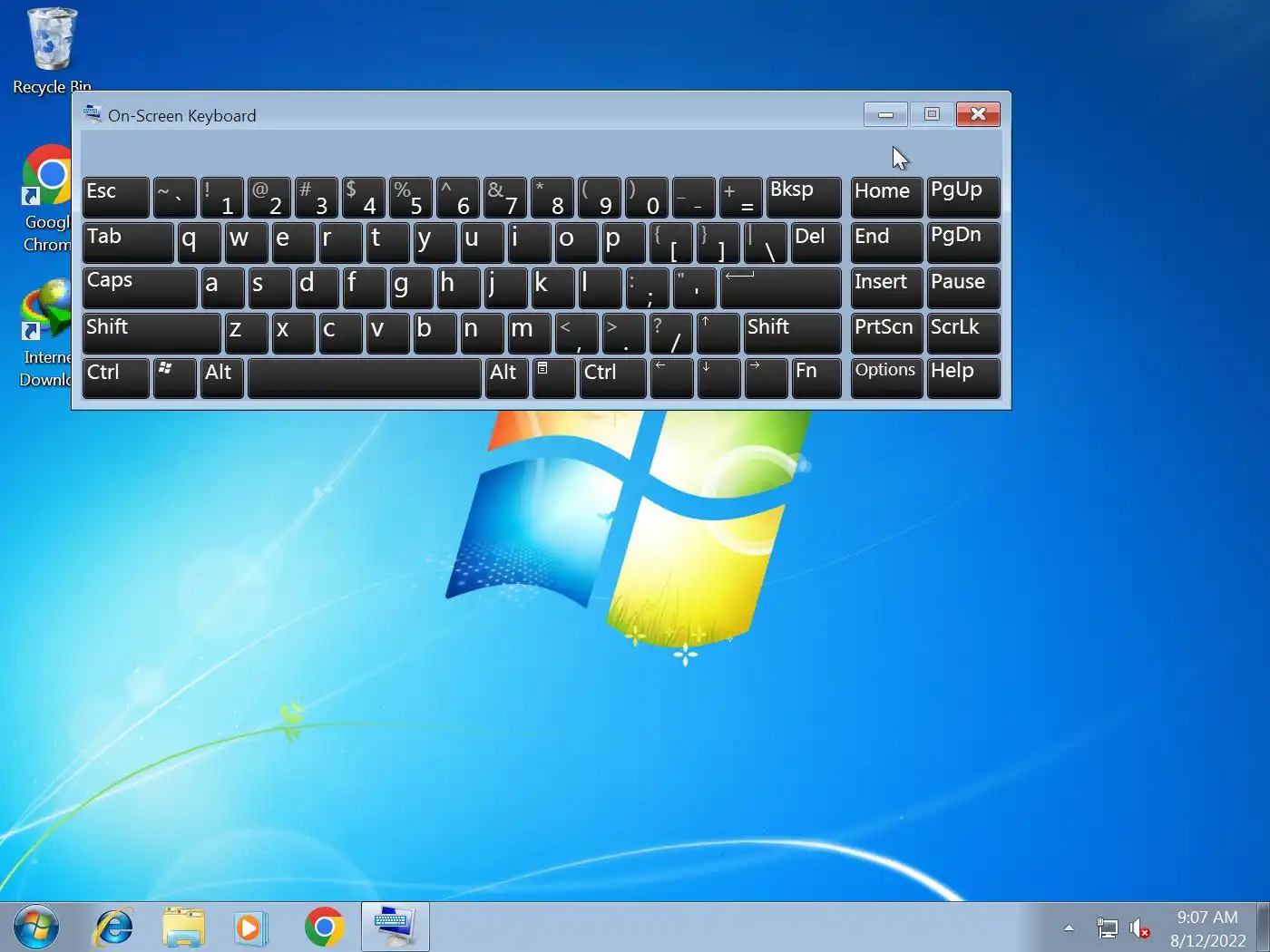Open the Internet Download Manager desktop shortcut
This screenshot has height=952, width=1270.
(45, 334)
